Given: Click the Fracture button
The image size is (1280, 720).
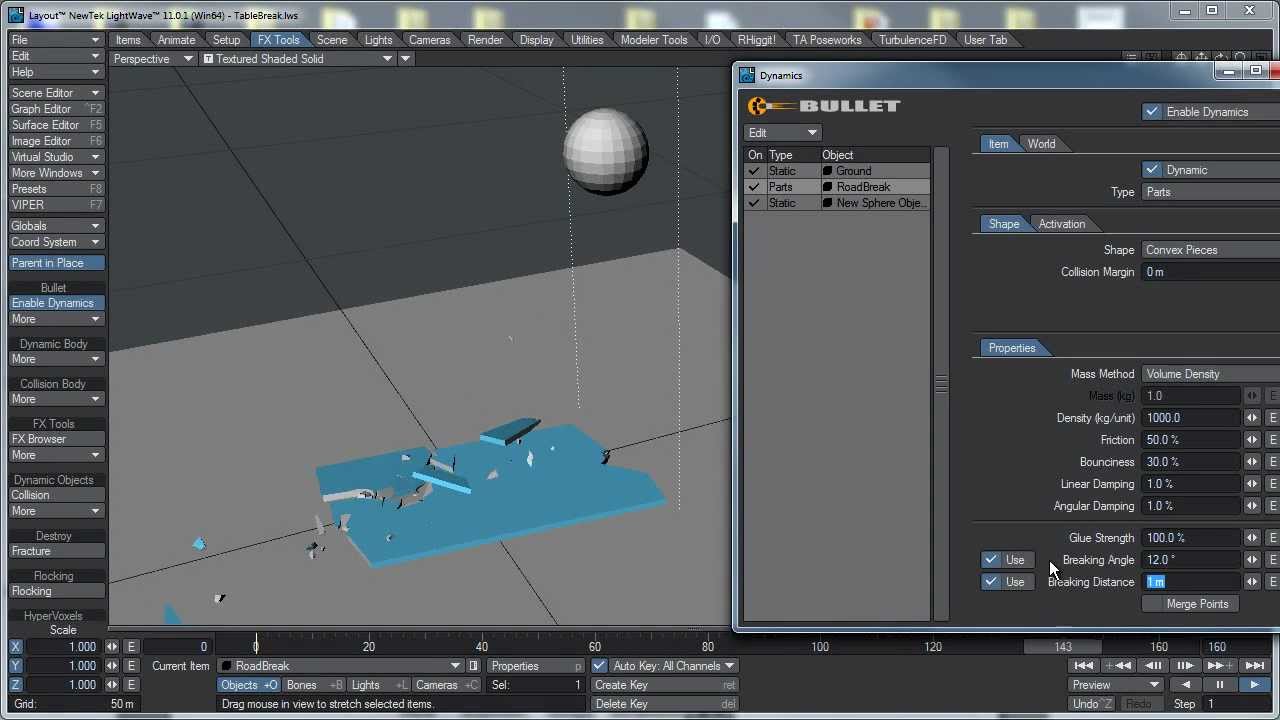Looking at the screenshot, I should 56,551.
